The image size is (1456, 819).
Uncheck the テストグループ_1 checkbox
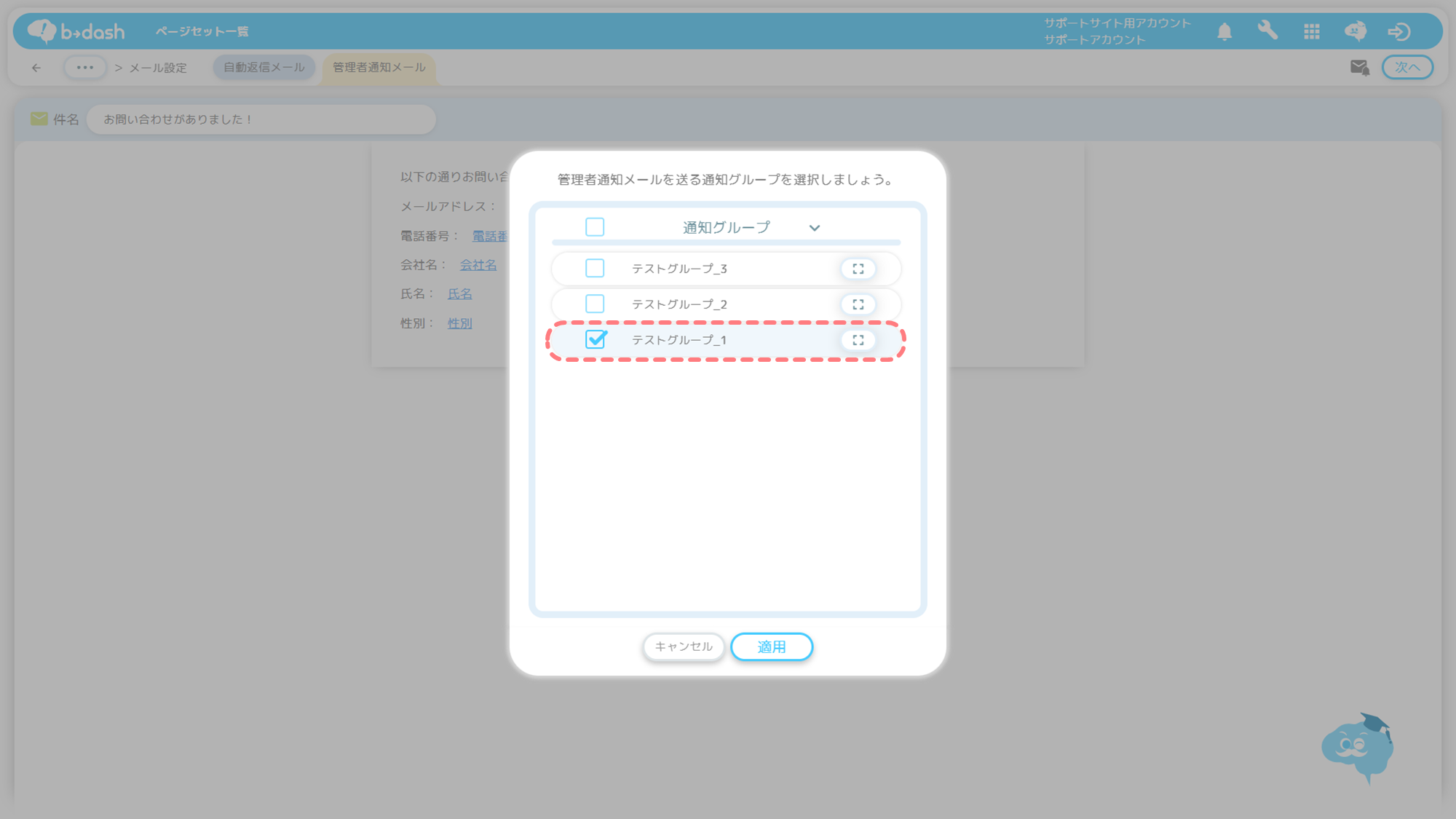pyautogui.click(x=595, y=339)
